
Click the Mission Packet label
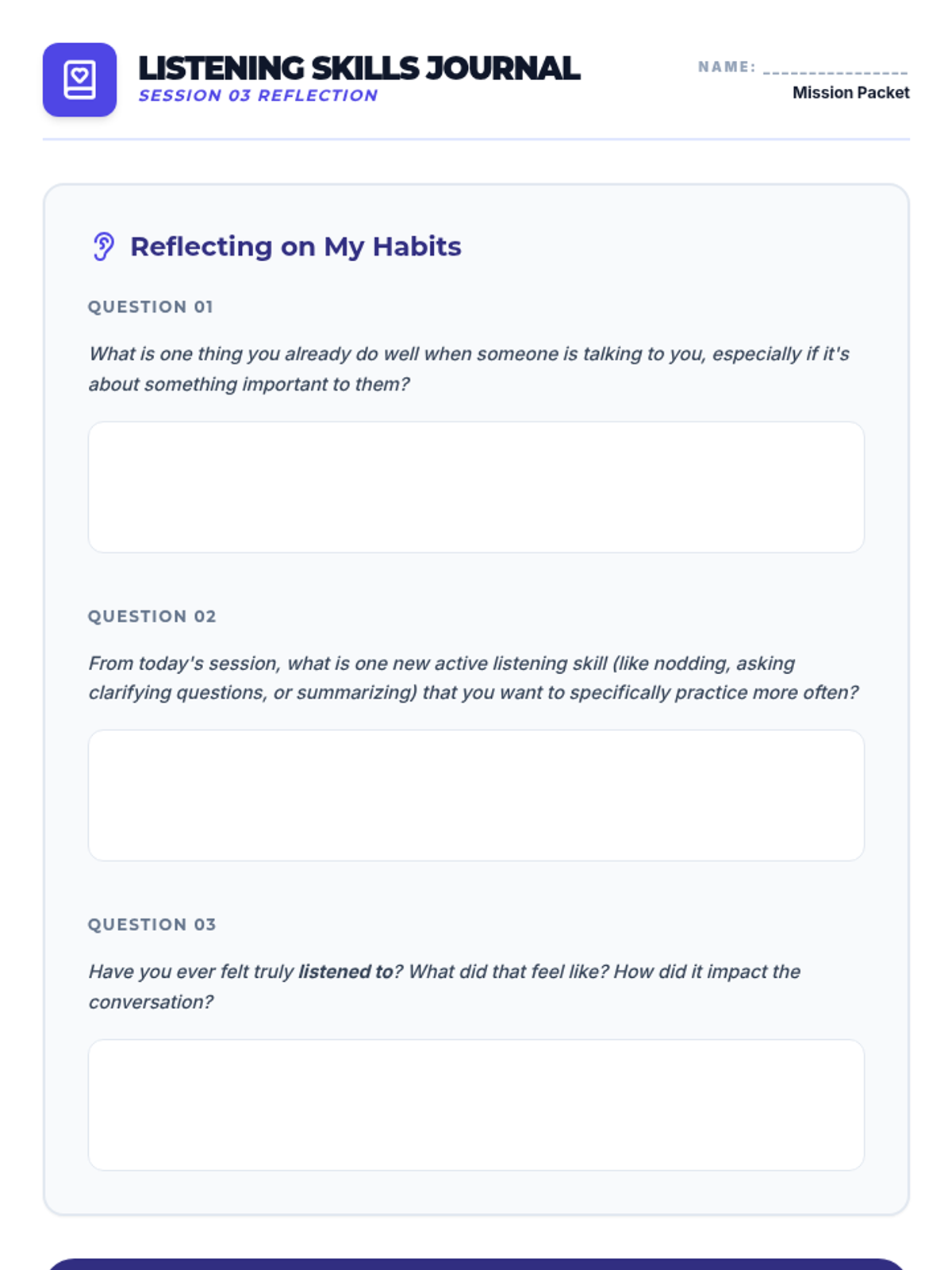pos(850,93)
